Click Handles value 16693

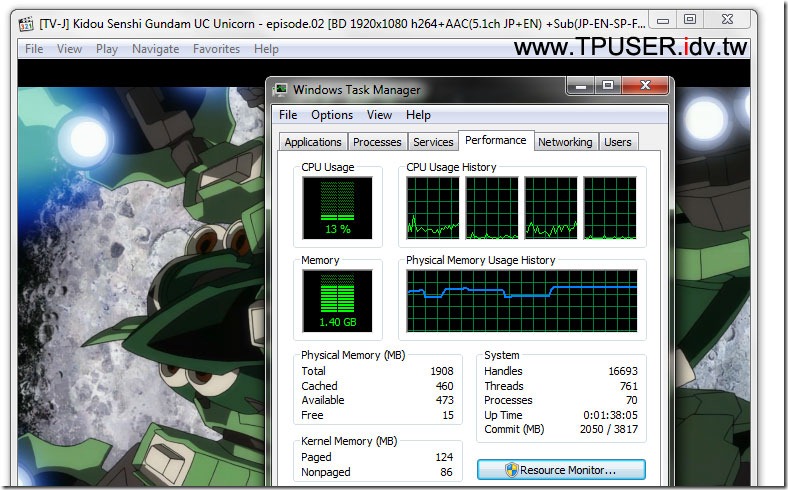623,371
